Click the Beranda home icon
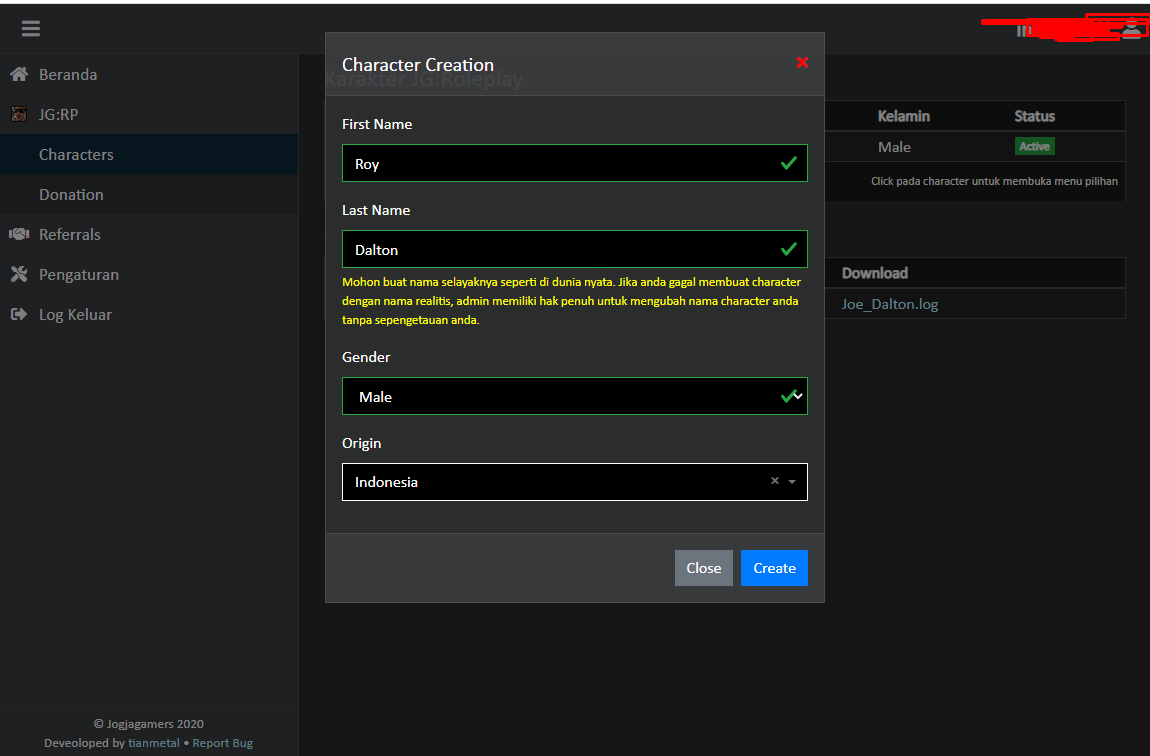1150x756 pixels. click(x=18, y=75)
